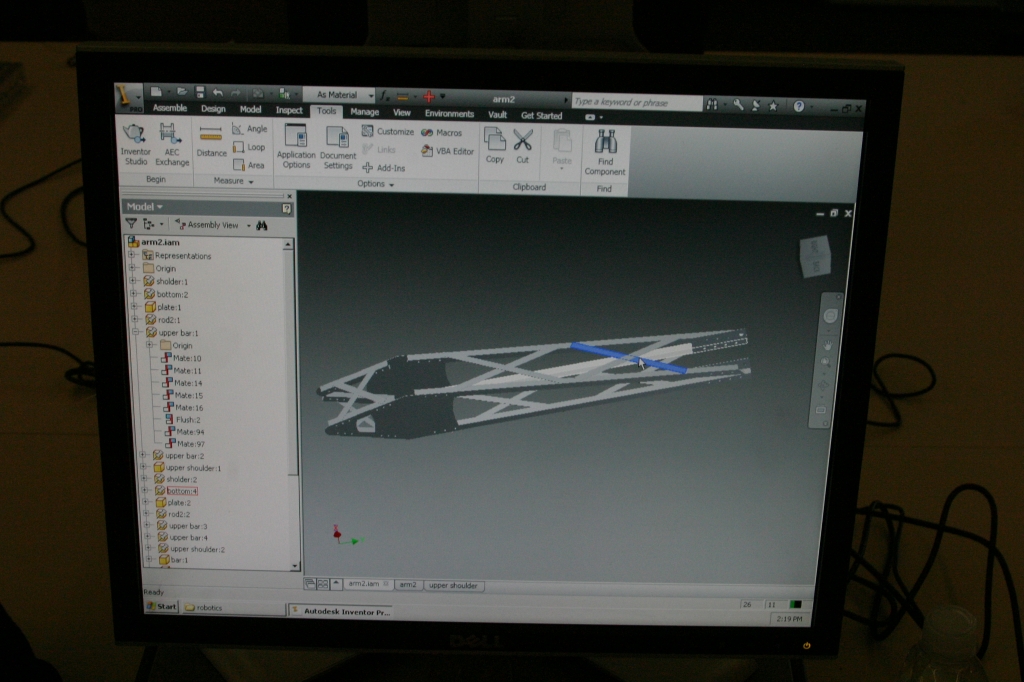Switch to the Design ribbon tab
The image size is (1024, 682).
coord(213,109)
